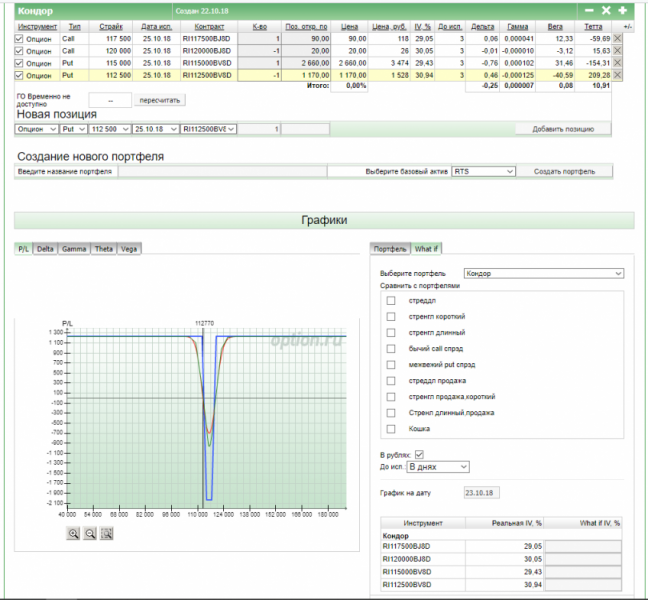The image size is (648, 600).
Task: Toggle the В рублях checkbox
Action: (x=419, y=455)
